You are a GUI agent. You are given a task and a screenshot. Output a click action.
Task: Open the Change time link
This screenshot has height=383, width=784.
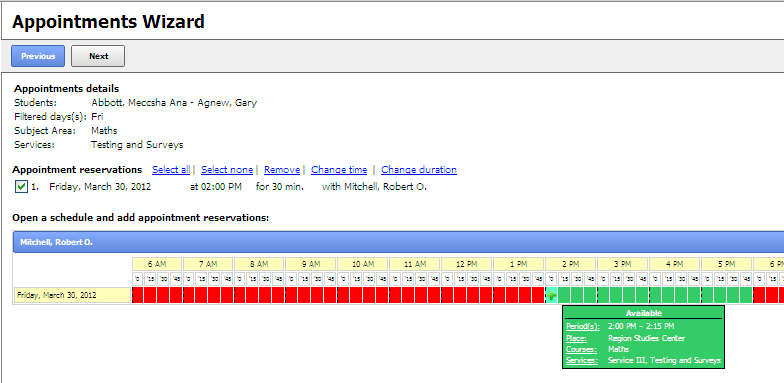click(339, 170)
